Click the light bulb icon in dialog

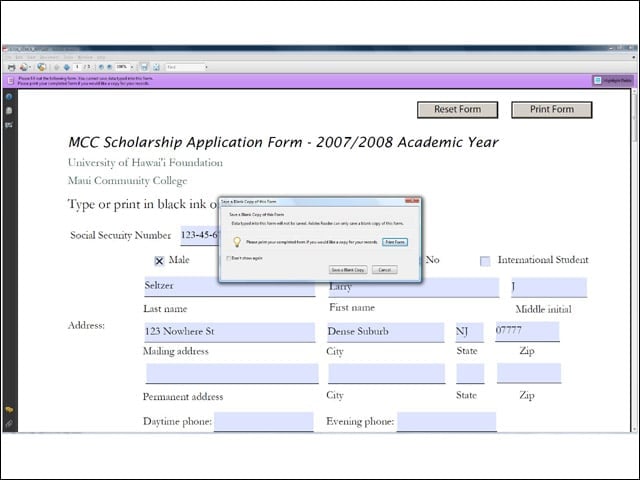tap(237, 242)
